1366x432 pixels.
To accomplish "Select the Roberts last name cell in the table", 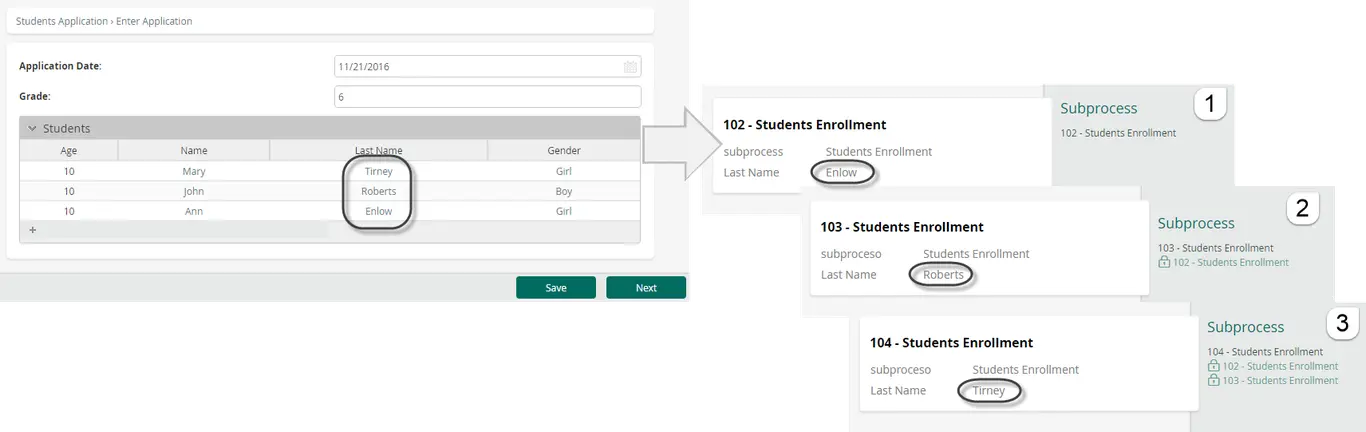I will click(378, 191).
